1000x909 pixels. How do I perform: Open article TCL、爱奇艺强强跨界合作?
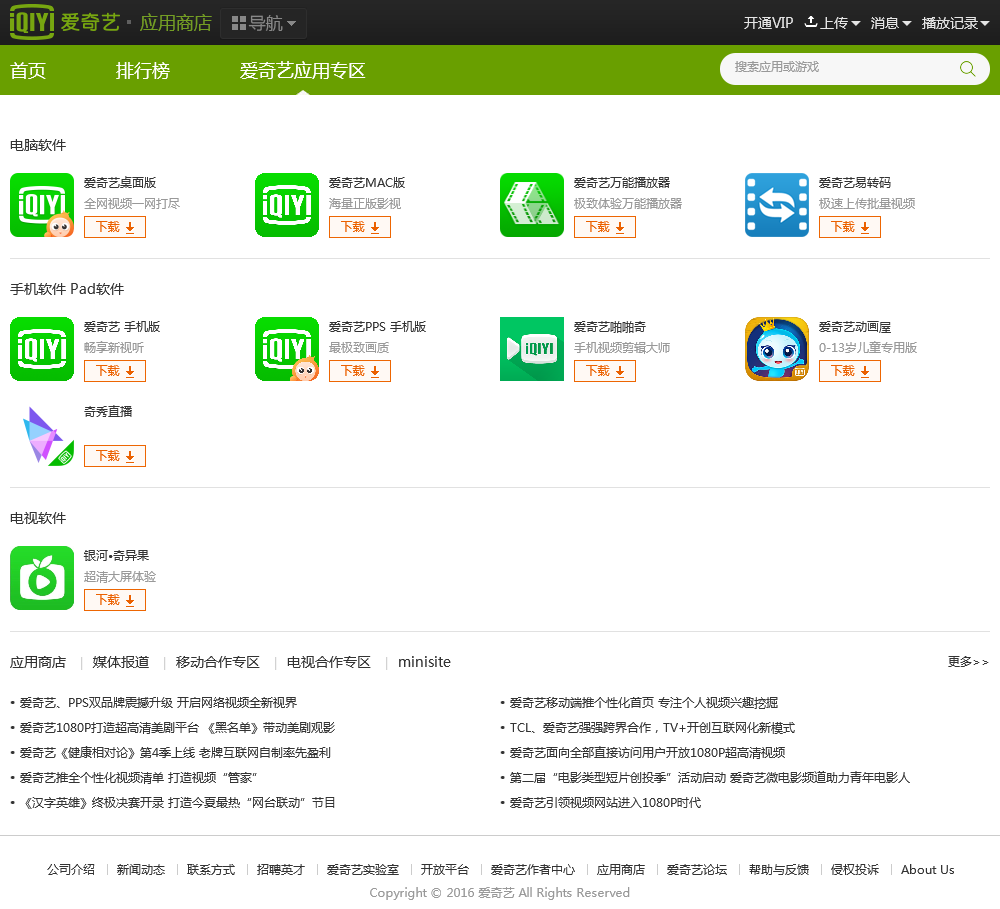pos(652,728)
